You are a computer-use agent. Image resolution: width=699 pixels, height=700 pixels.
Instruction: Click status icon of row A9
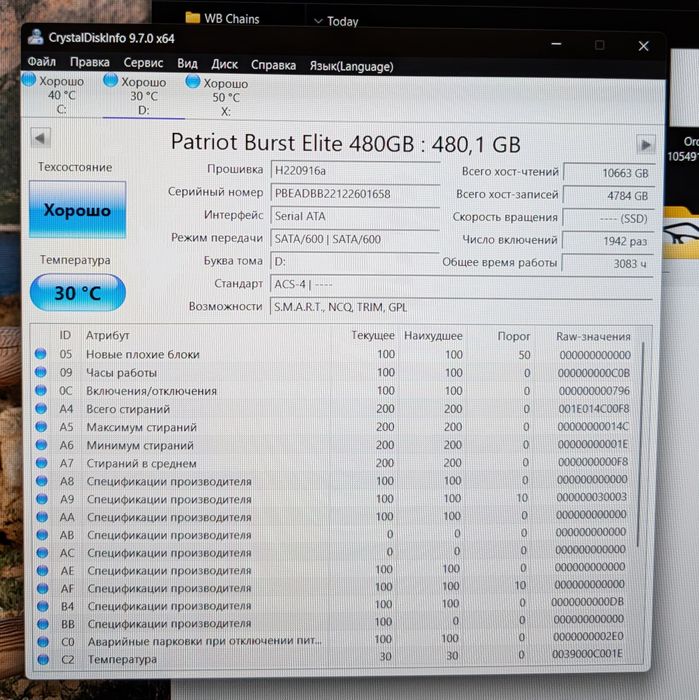(x=42, y=499)
